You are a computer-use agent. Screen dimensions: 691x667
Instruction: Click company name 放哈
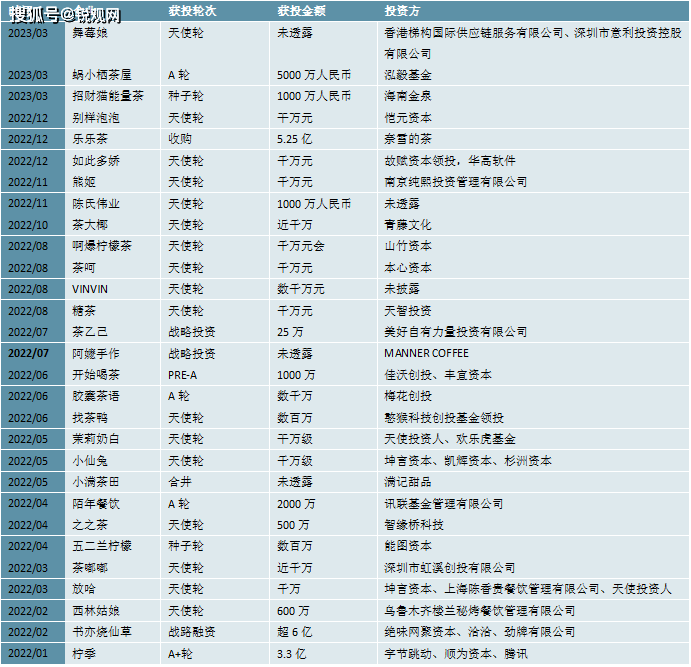tap(84, 589)
